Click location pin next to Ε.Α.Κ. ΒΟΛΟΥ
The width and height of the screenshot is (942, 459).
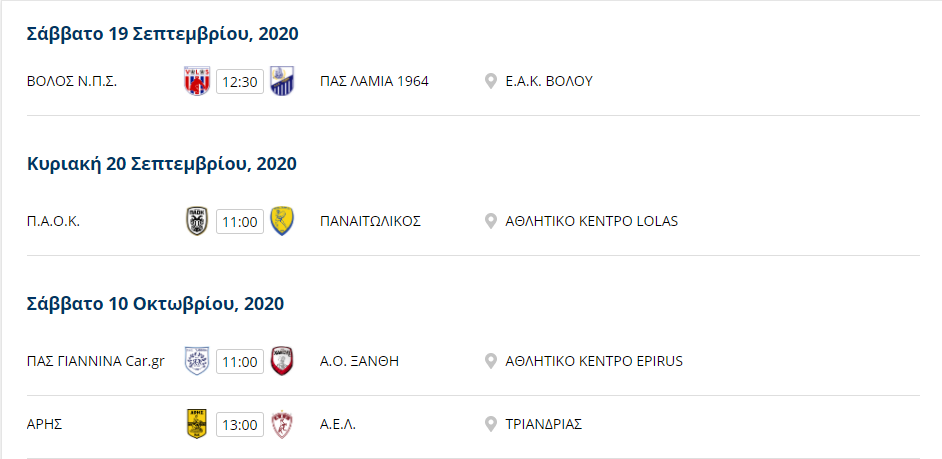pyautogui.click(x=491, y=82)
